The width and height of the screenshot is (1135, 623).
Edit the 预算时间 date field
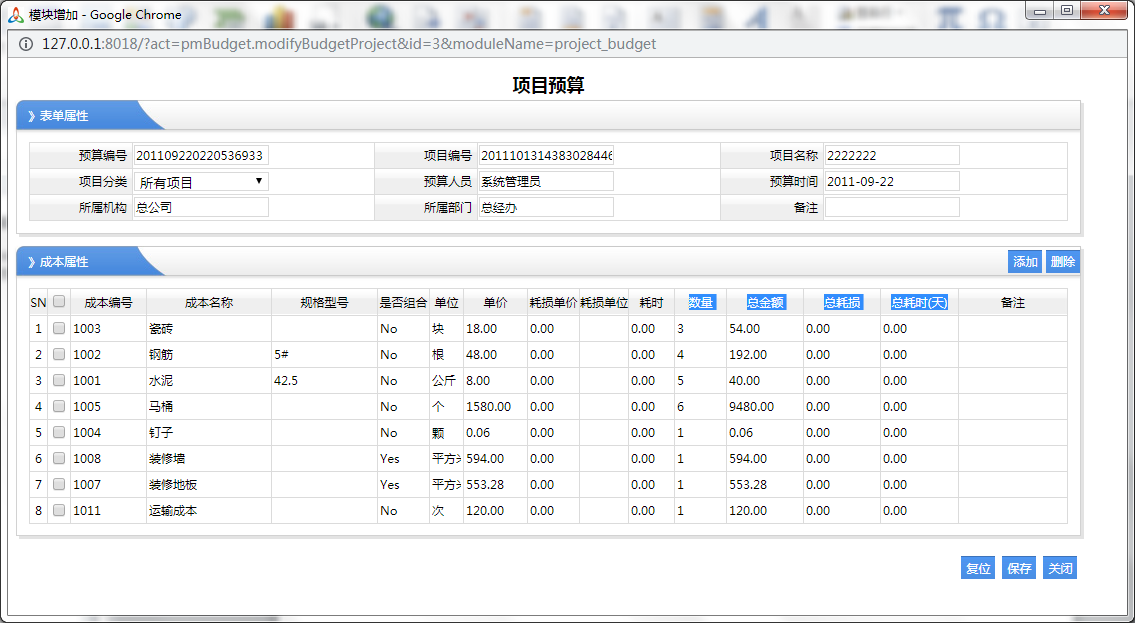[892, 181]
